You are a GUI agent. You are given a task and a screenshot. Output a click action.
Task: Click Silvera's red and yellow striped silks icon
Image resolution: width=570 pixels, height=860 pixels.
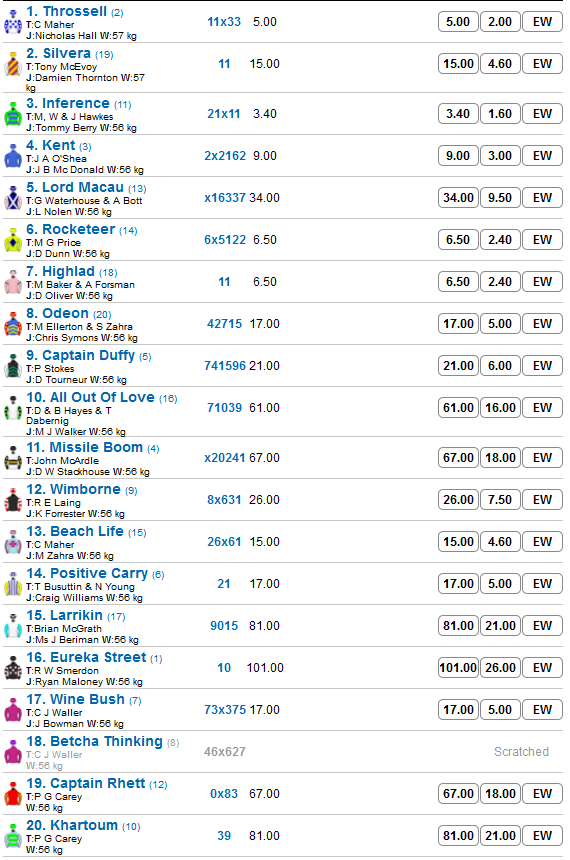[x=13, y=65]
